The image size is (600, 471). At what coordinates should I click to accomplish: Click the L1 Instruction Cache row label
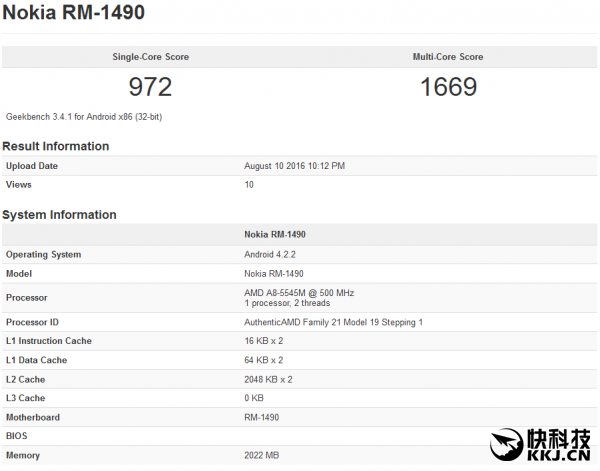point(49,341)
